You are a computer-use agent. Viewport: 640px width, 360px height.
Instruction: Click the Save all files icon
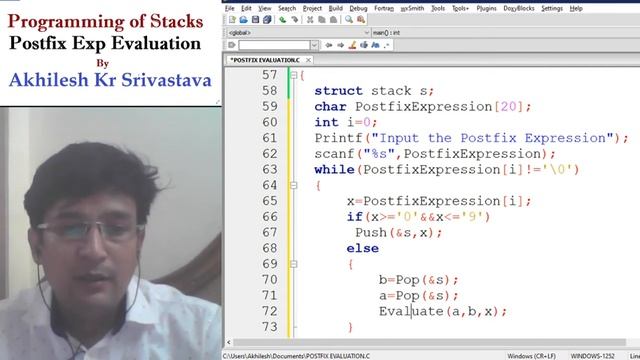pyautogui.click(x=267, y=20)
